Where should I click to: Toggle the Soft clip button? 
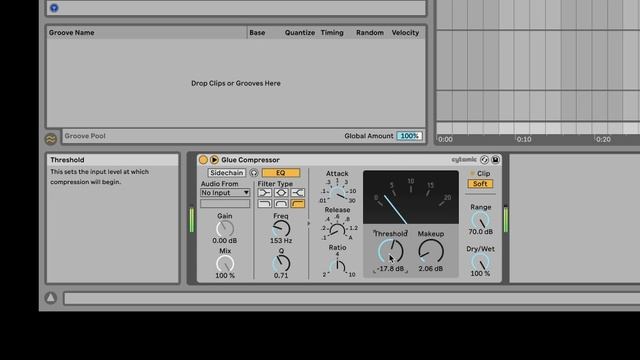pyautogui.click(x=480, y=184)
